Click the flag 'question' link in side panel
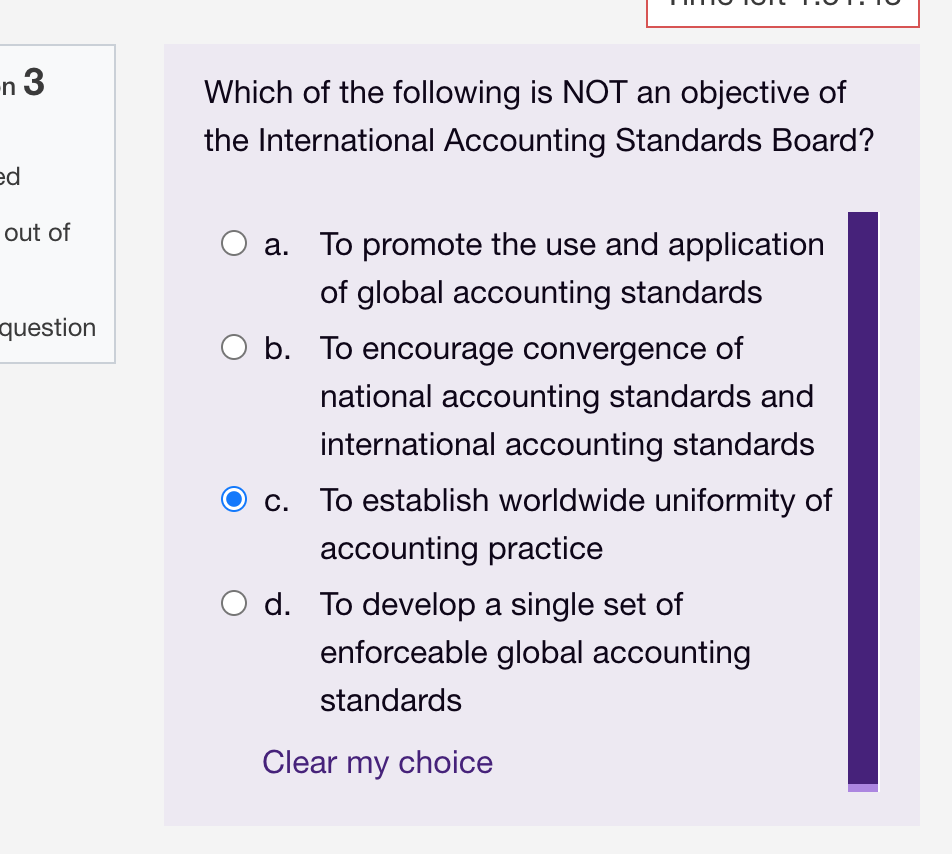This screenshot has height=854, width=952. (x=48, y=328)
